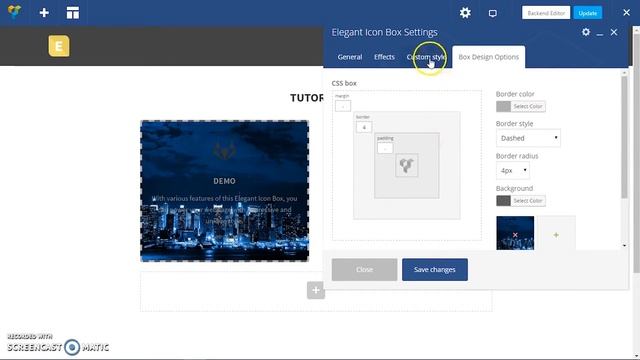Click the city background image thumbnail
Image resolution: width=640 pixels, height=360 pixels.
point(515,233)
